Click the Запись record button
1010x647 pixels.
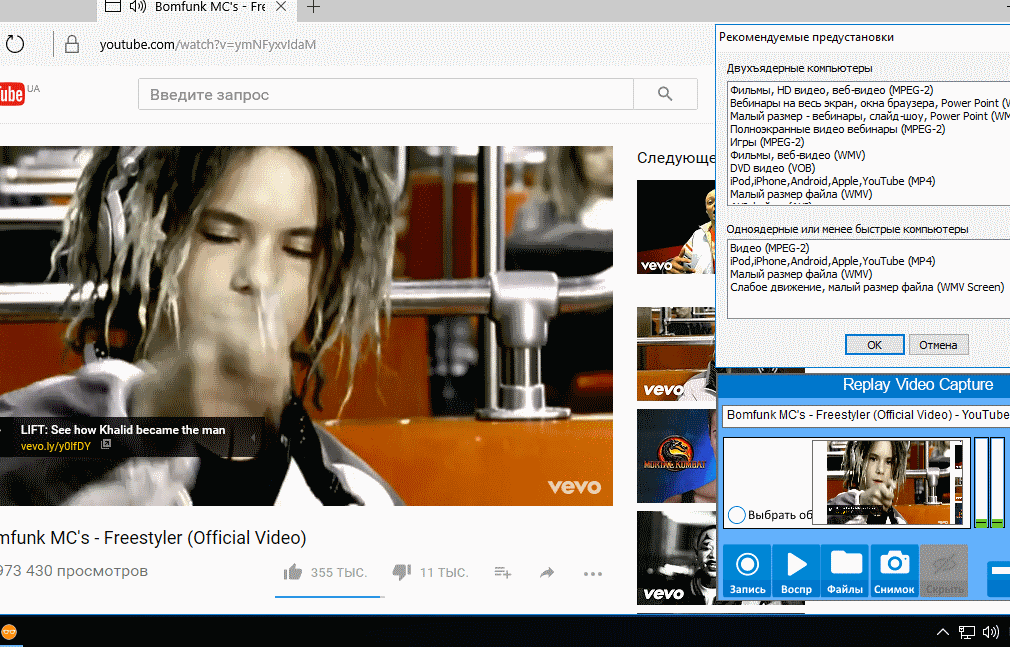[x=747, y=571]
